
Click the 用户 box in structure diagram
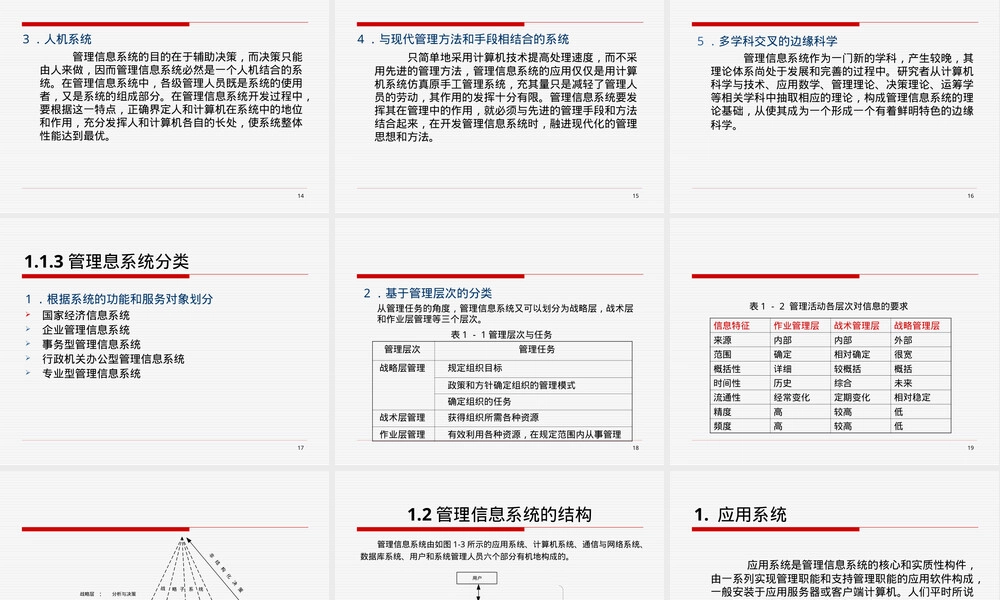pyautogui.click(x=477, y=578)
